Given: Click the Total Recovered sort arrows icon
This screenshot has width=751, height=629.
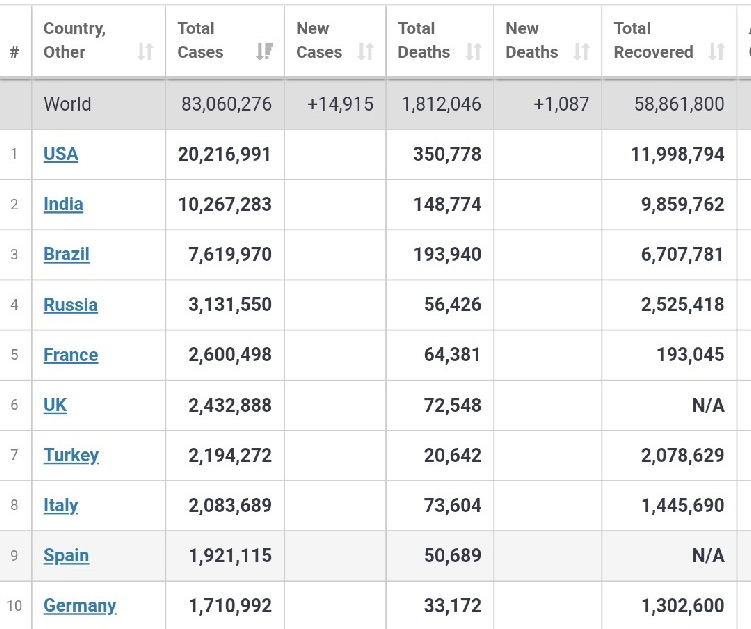Looking at the screenshot, I should [x=716, y=52].
